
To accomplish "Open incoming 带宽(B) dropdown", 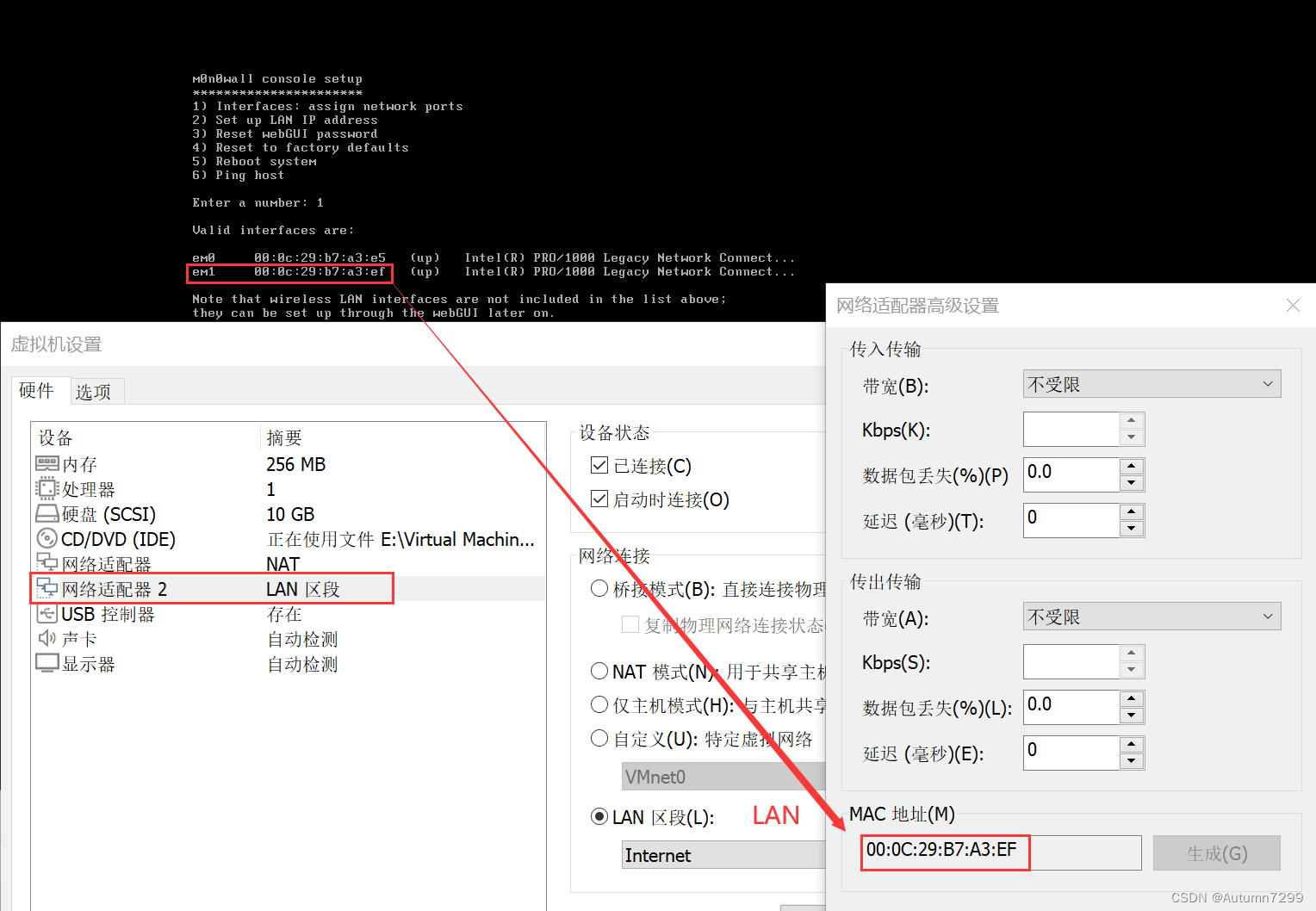I will (1151, 384).
